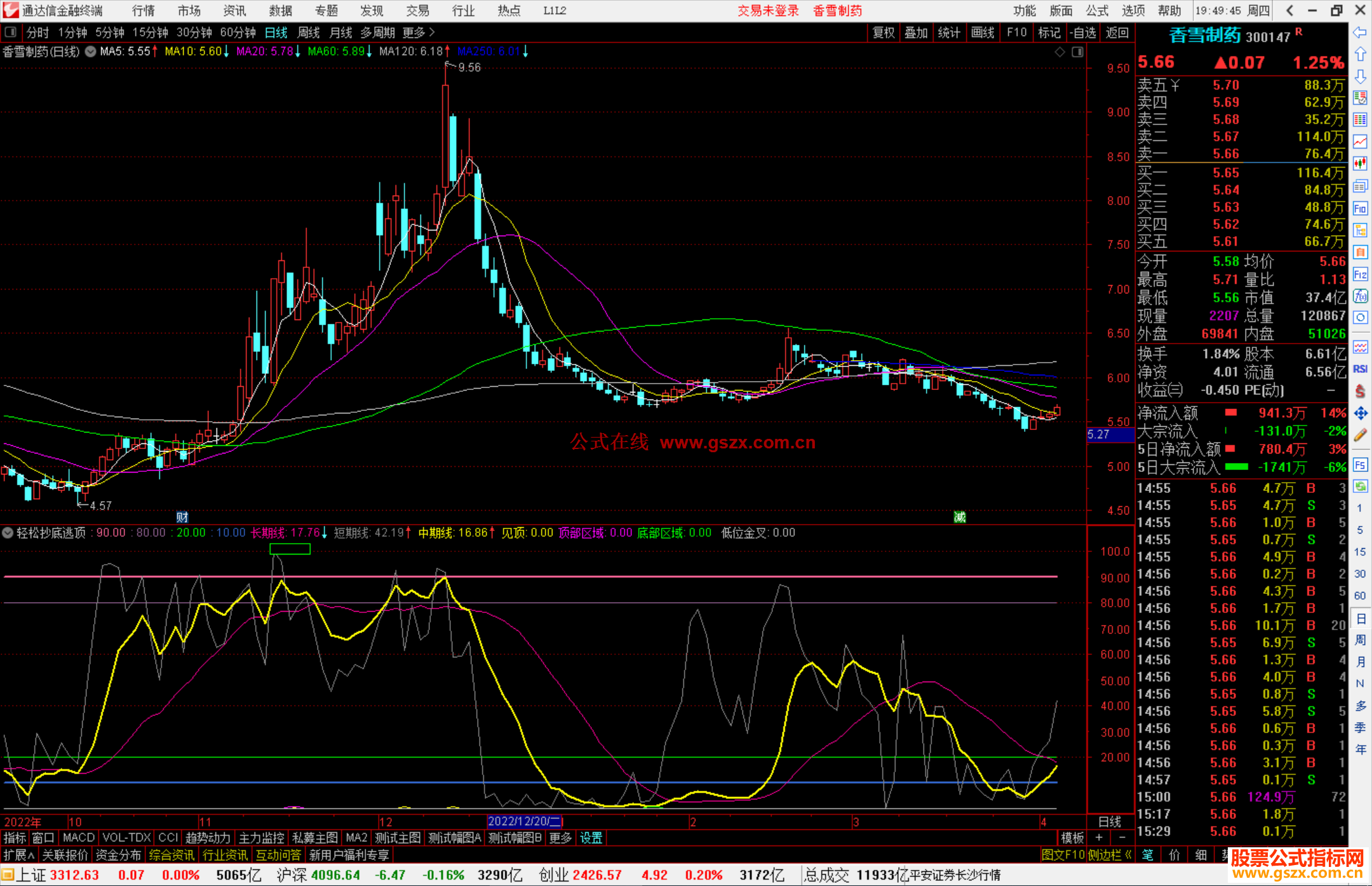
Task: Click the line trend chart sidebar icon
Action: click(1360, 142)
